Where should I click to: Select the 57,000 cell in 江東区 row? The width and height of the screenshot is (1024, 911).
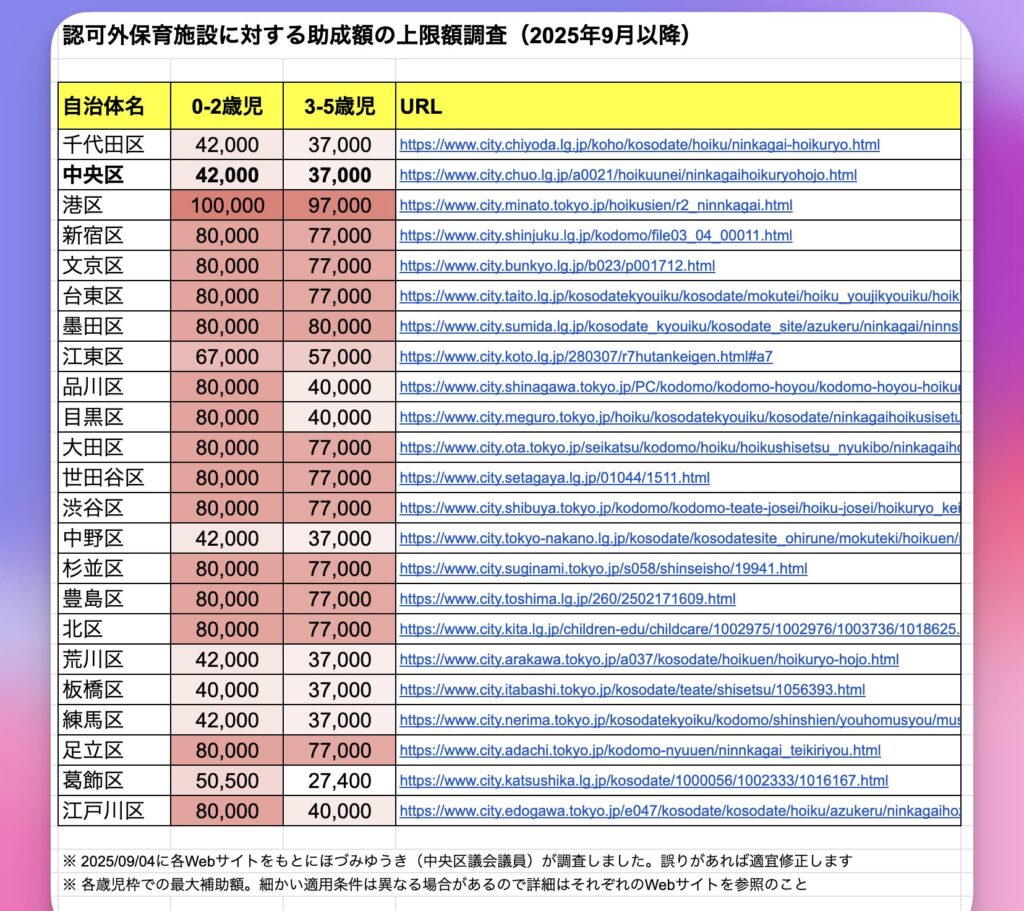[339, 357]
